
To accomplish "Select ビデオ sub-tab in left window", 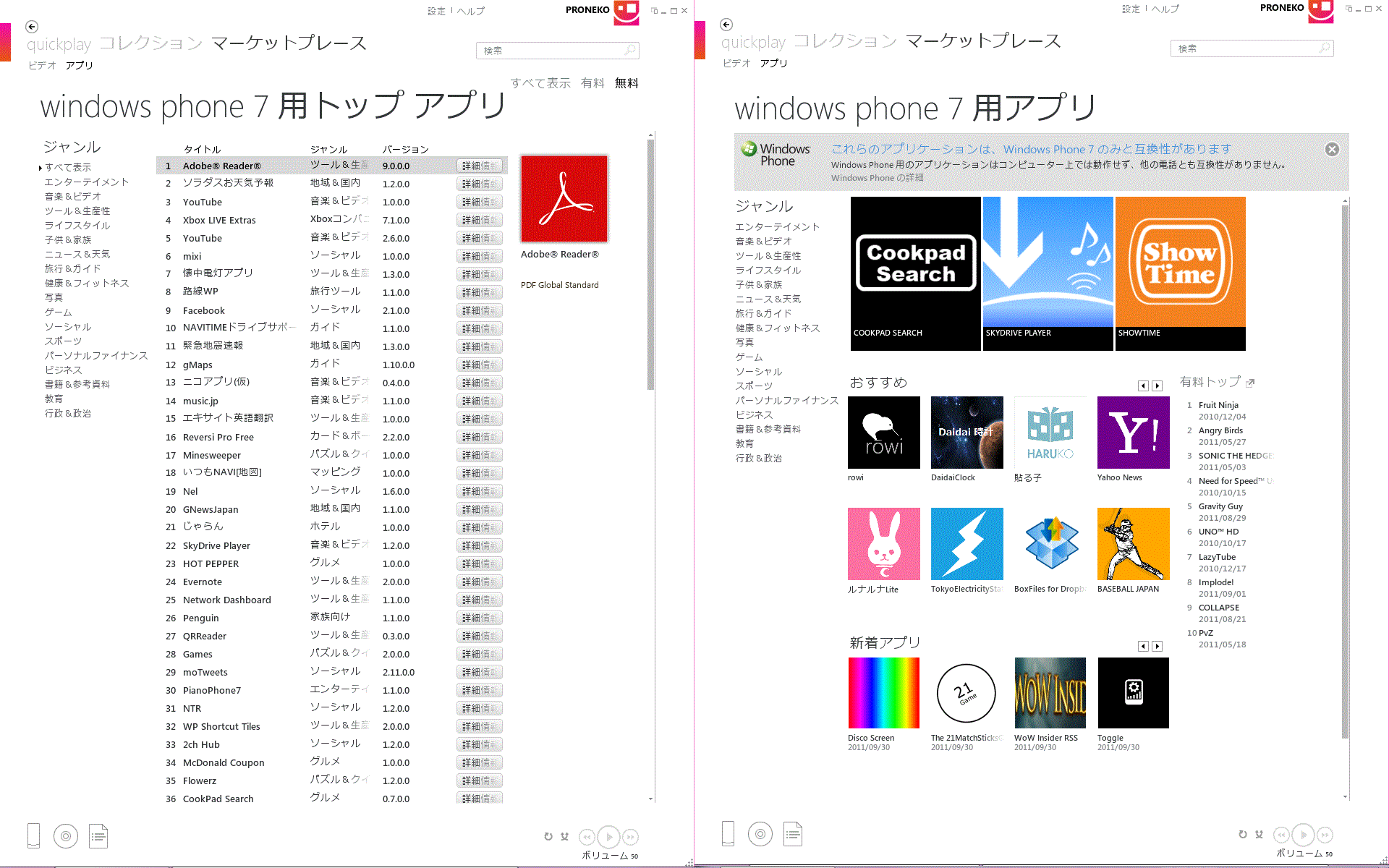I will pos(42,65).
